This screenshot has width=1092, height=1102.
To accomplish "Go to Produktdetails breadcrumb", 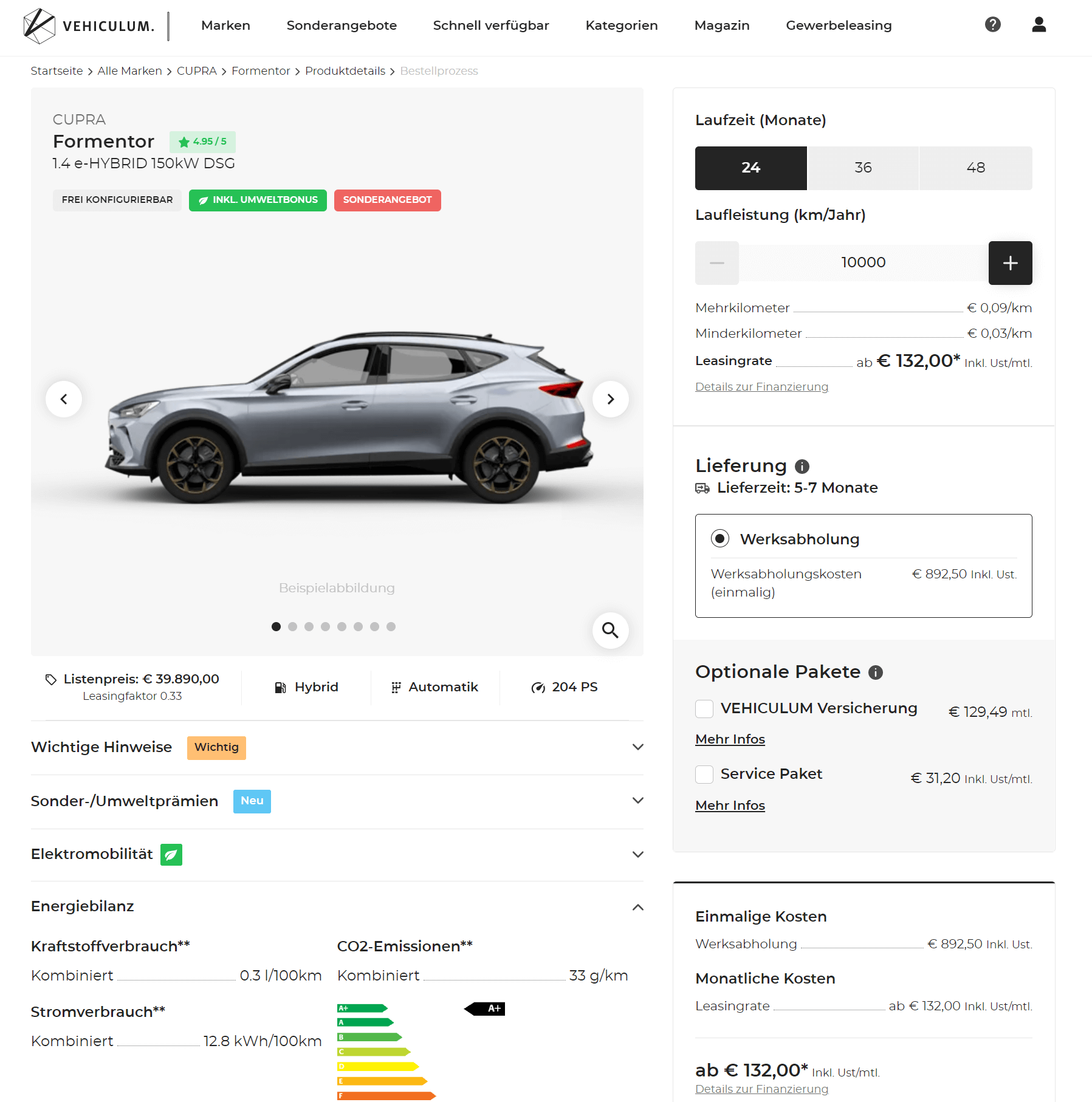I will (345, 71).
